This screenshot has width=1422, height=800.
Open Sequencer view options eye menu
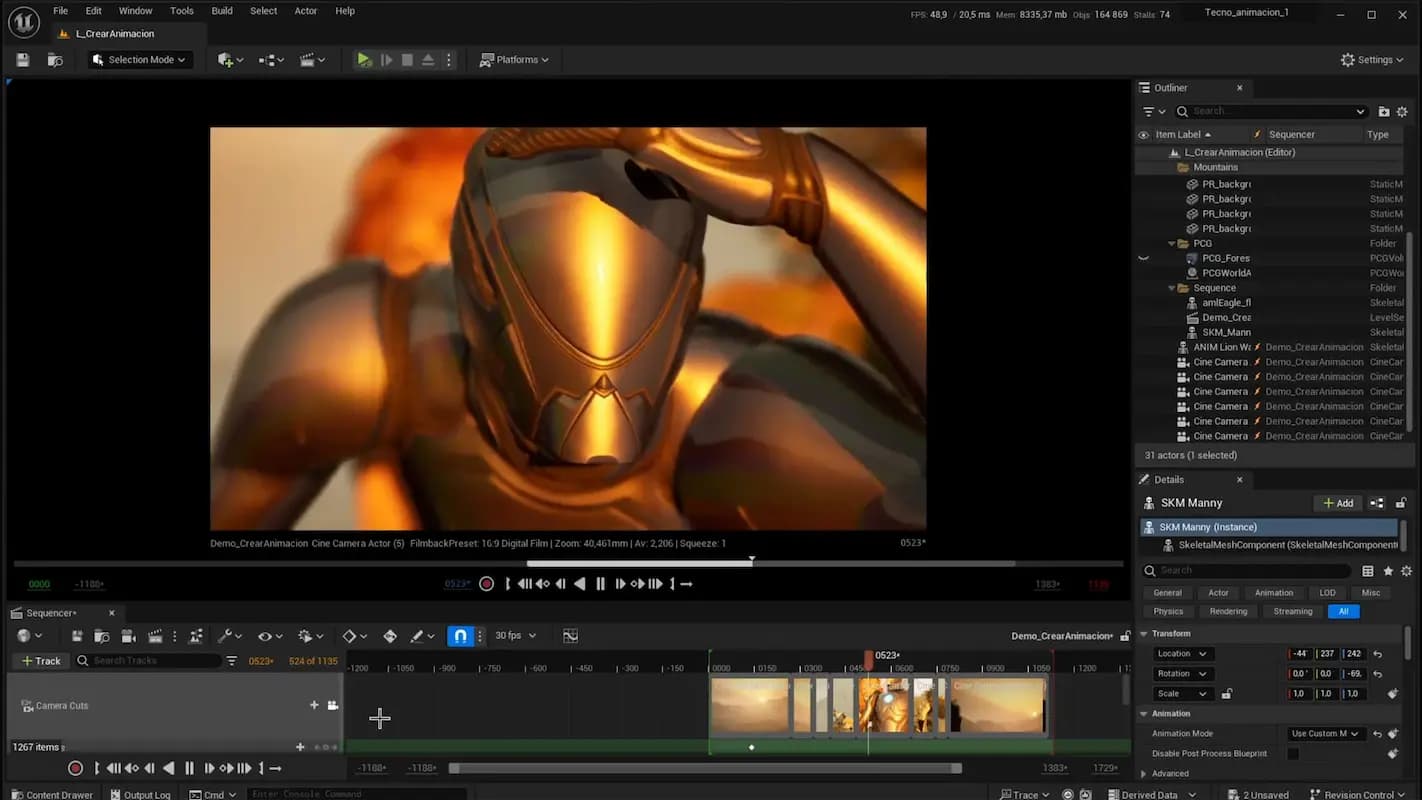coord(270,636)
